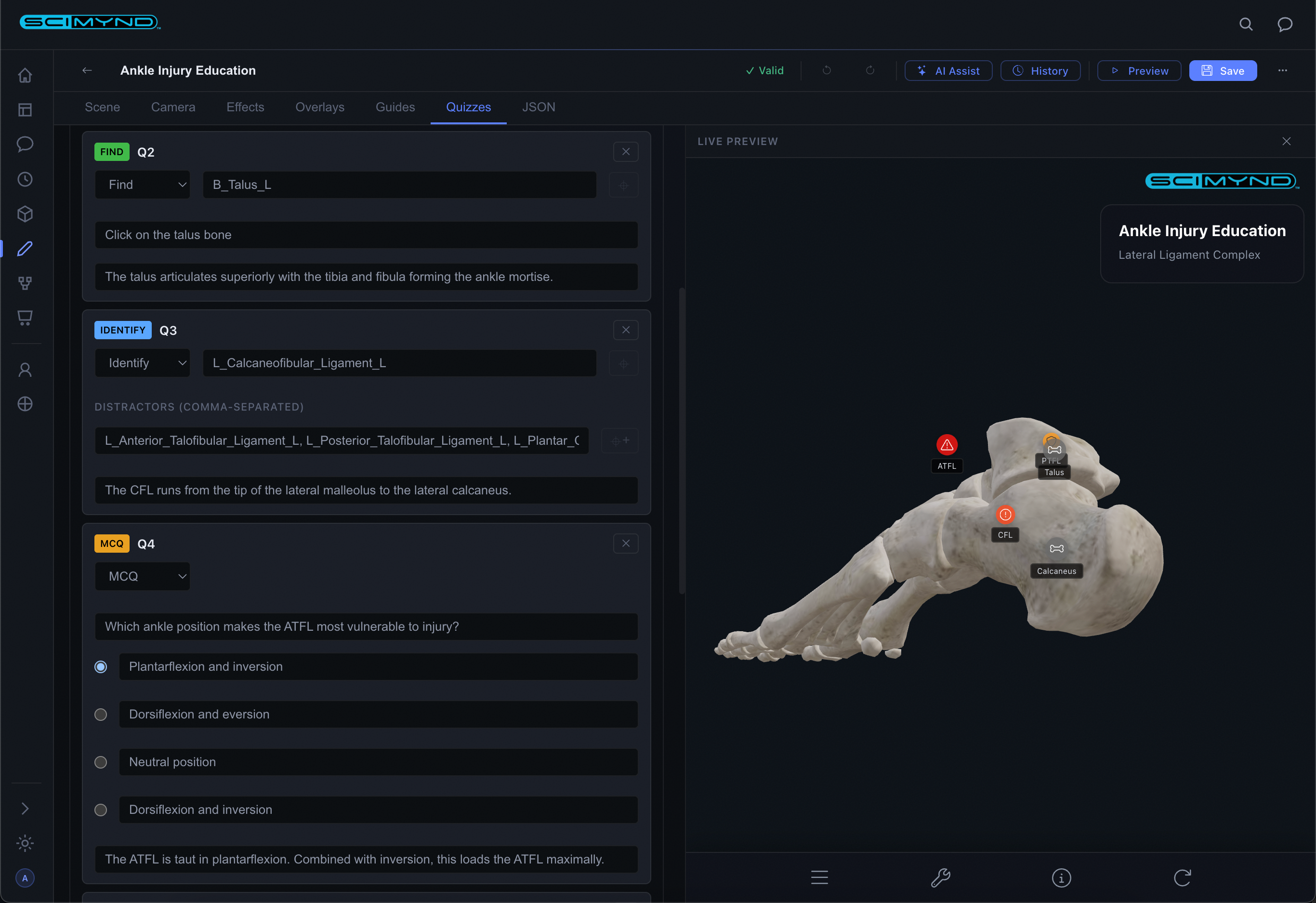The height and width of the screenshot is (903, 1316).
Task: Open the Identify dropdown for Q3
Action: (142, 362)
